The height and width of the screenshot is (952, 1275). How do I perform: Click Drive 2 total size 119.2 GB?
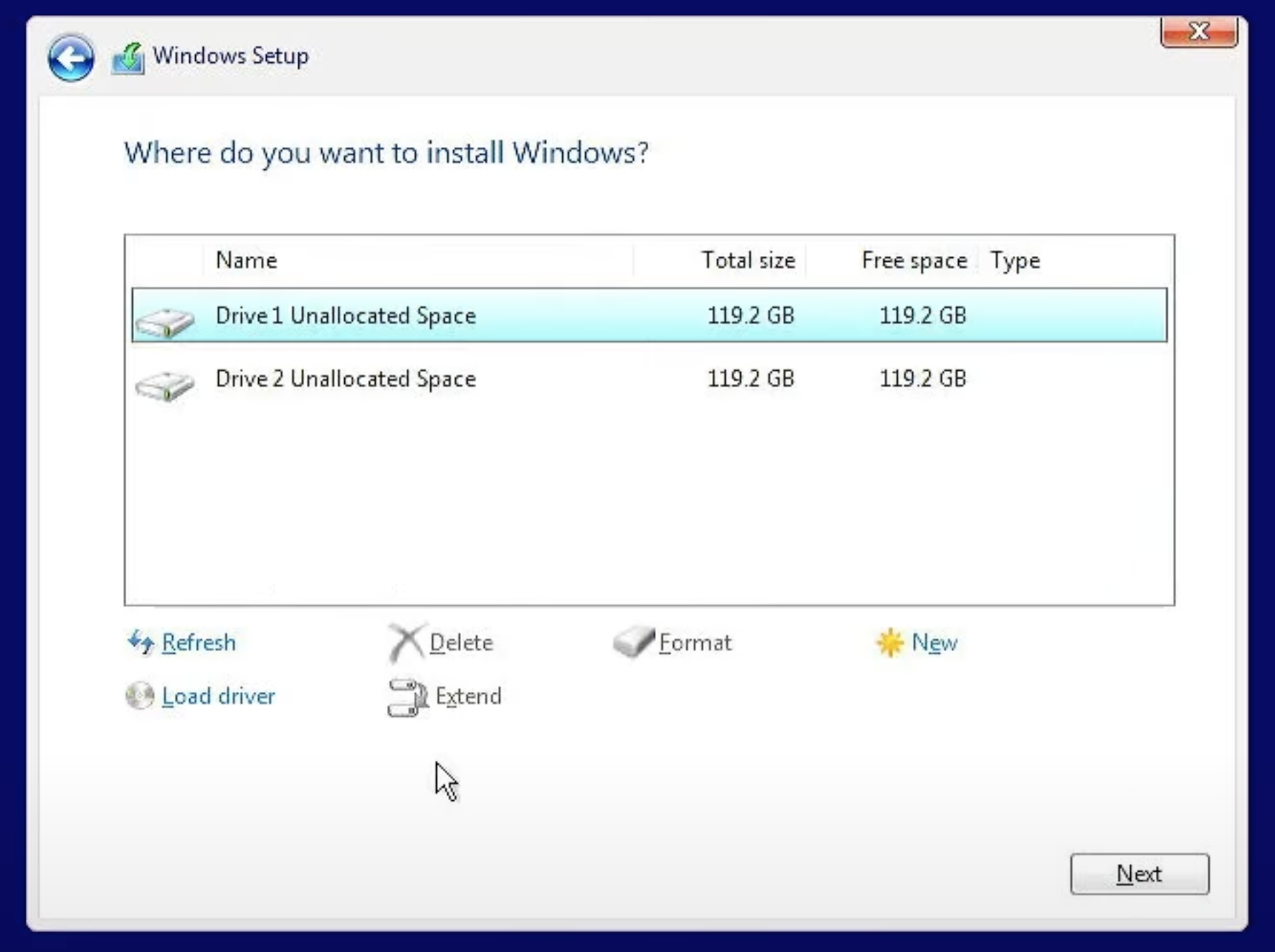pos(751,379)
